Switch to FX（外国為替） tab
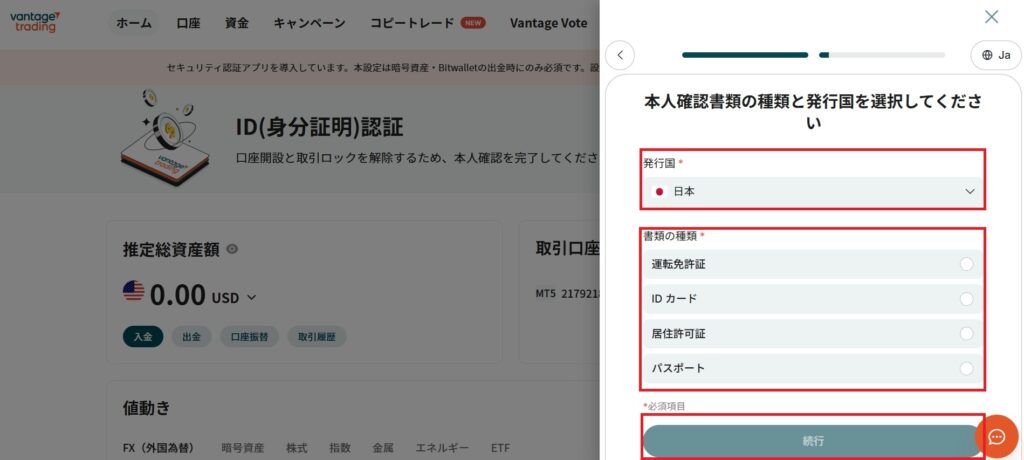1024x460 pixels. pyautogui.click(x=159, y=448)
